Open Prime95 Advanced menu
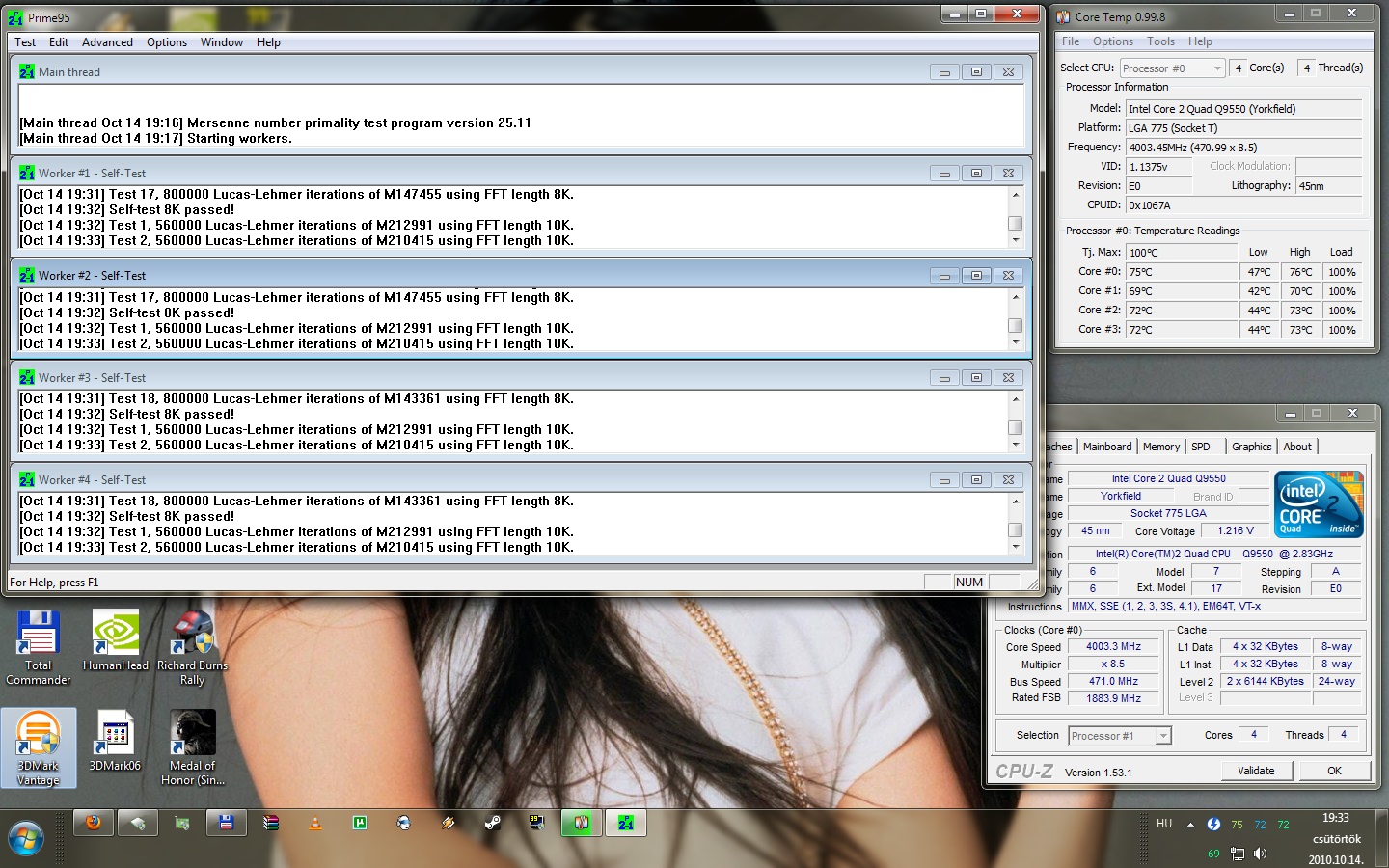Viewport: 1389px width, 868px height. (107, 42)
